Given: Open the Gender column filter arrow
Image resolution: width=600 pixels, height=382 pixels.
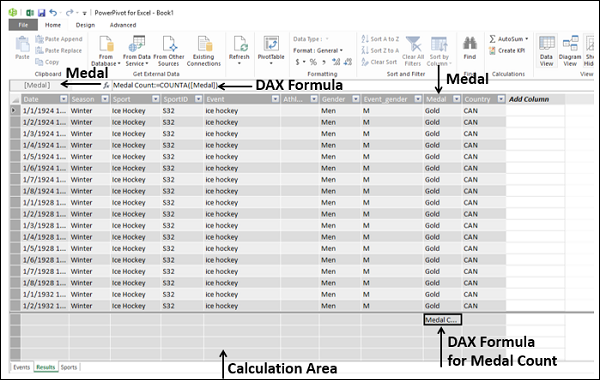Looking at the screenshot, I should coord(355,99).
